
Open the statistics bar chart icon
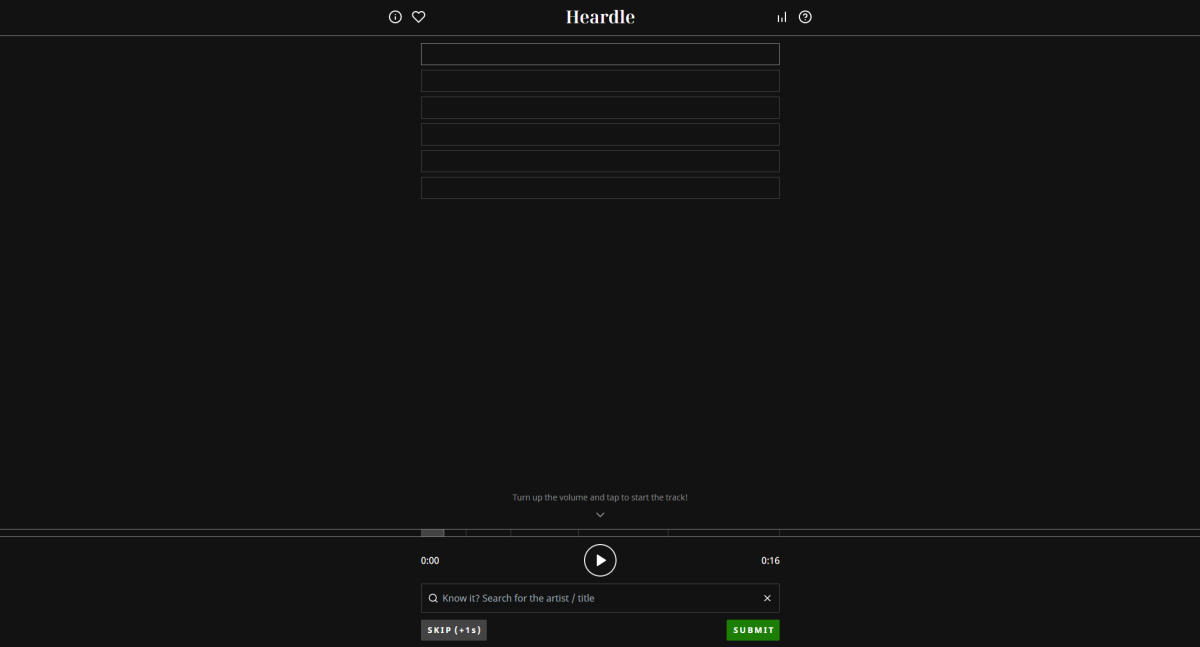point(782,17)
